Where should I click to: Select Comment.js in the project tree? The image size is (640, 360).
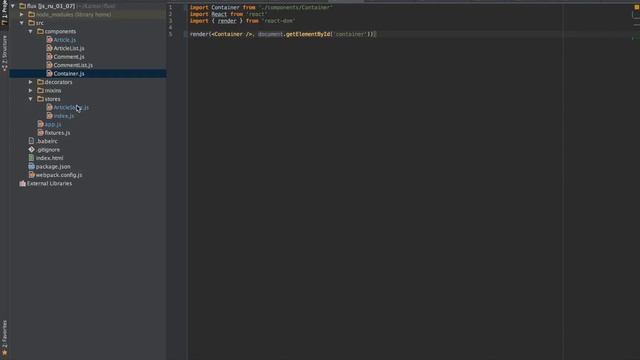(x=69, y=57)
